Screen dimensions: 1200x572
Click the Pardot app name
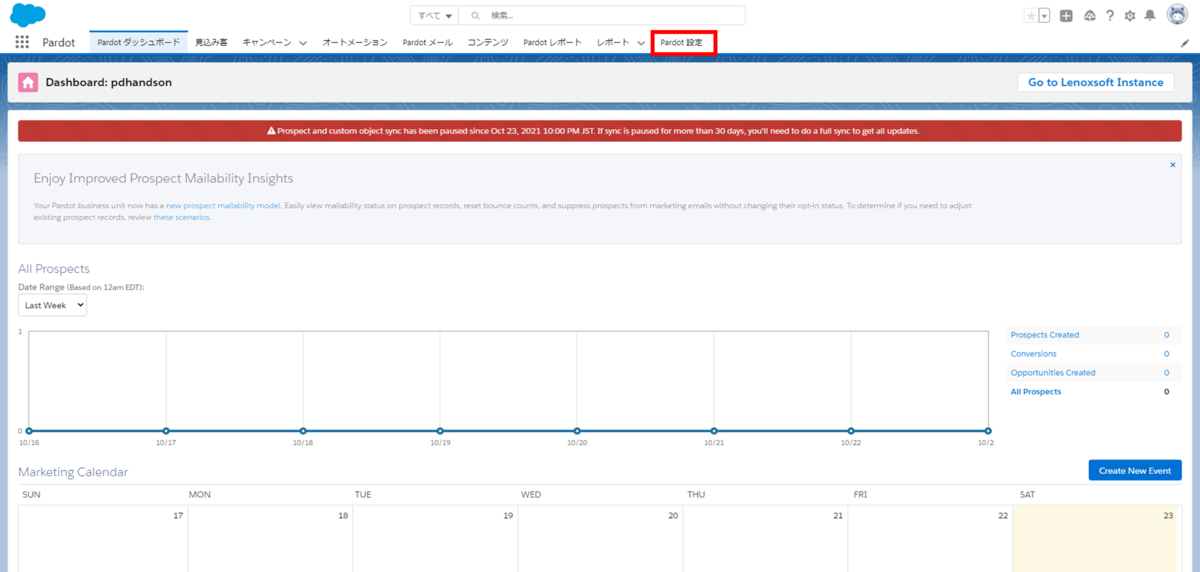click(x=59, y=42)
